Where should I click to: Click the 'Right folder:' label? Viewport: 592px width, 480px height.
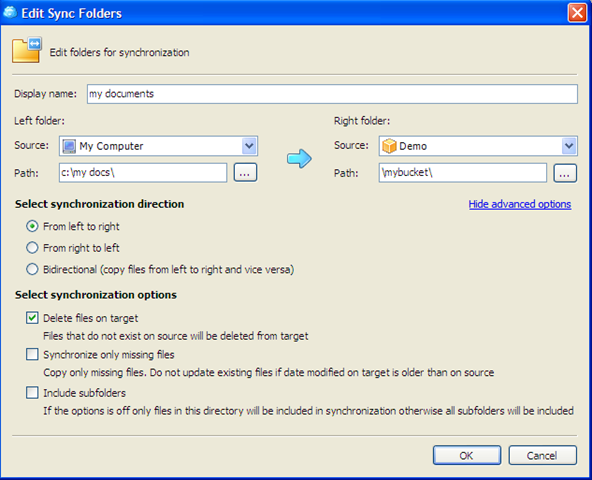coord(362,121)
